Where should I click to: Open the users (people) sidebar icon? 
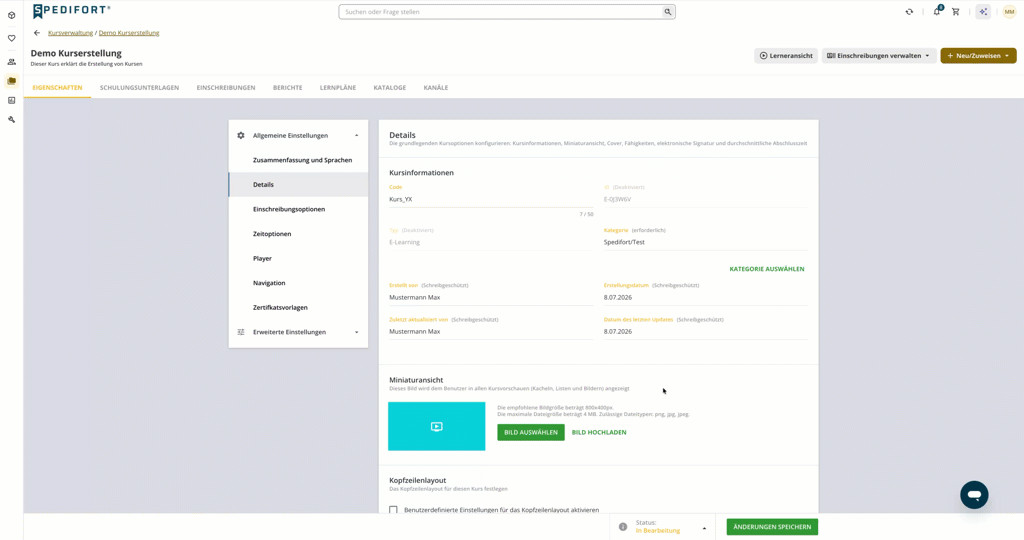pyautogui.click(x=11, y=62)
